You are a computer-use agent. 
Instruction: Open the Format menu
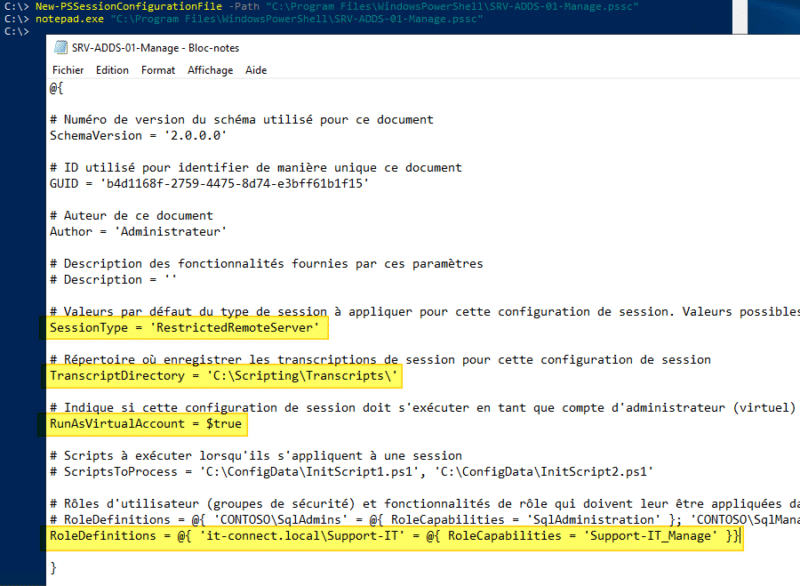point(158,70)
